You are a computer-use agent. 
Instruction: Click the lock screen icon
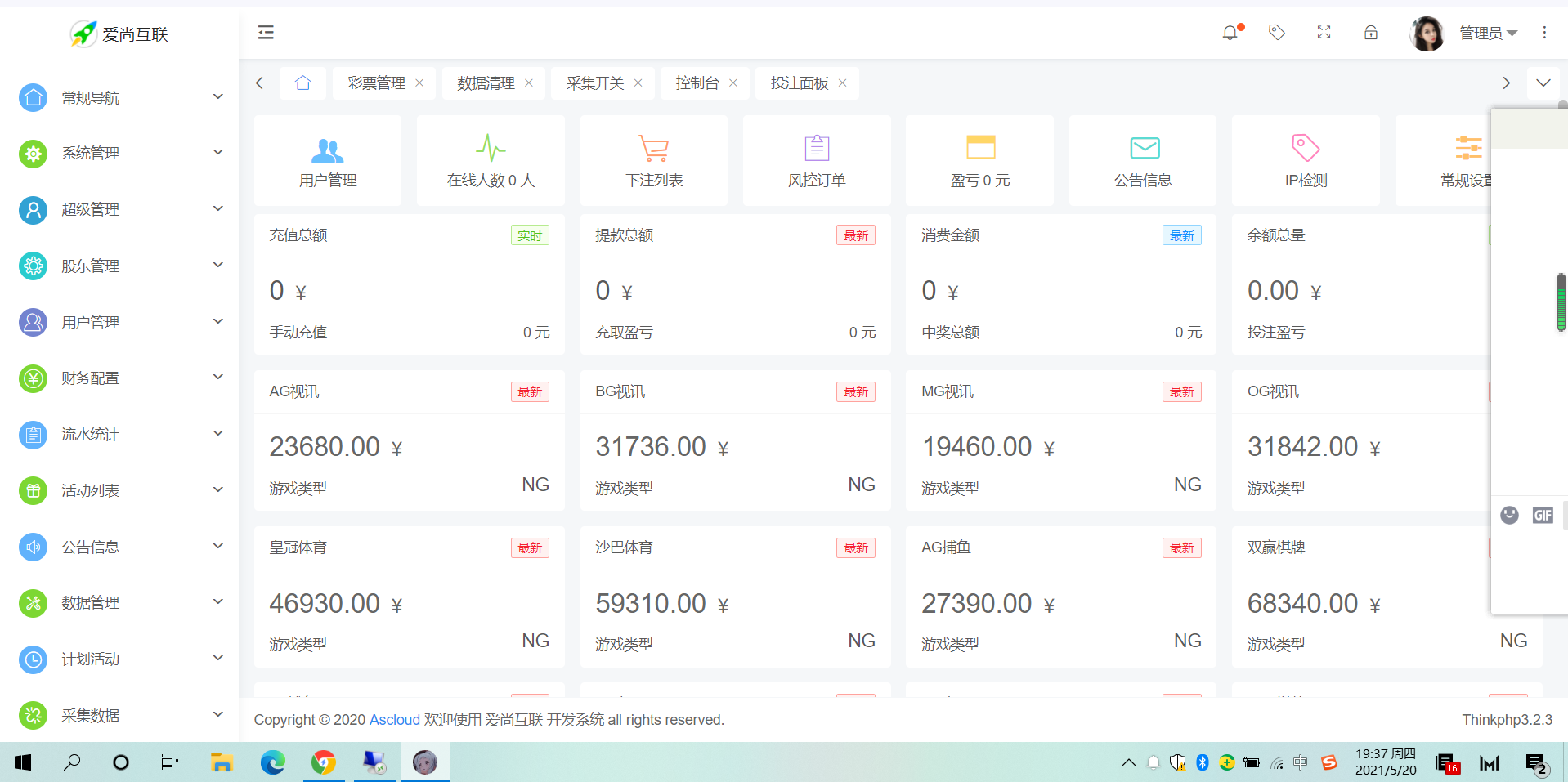coord(1371,33)
